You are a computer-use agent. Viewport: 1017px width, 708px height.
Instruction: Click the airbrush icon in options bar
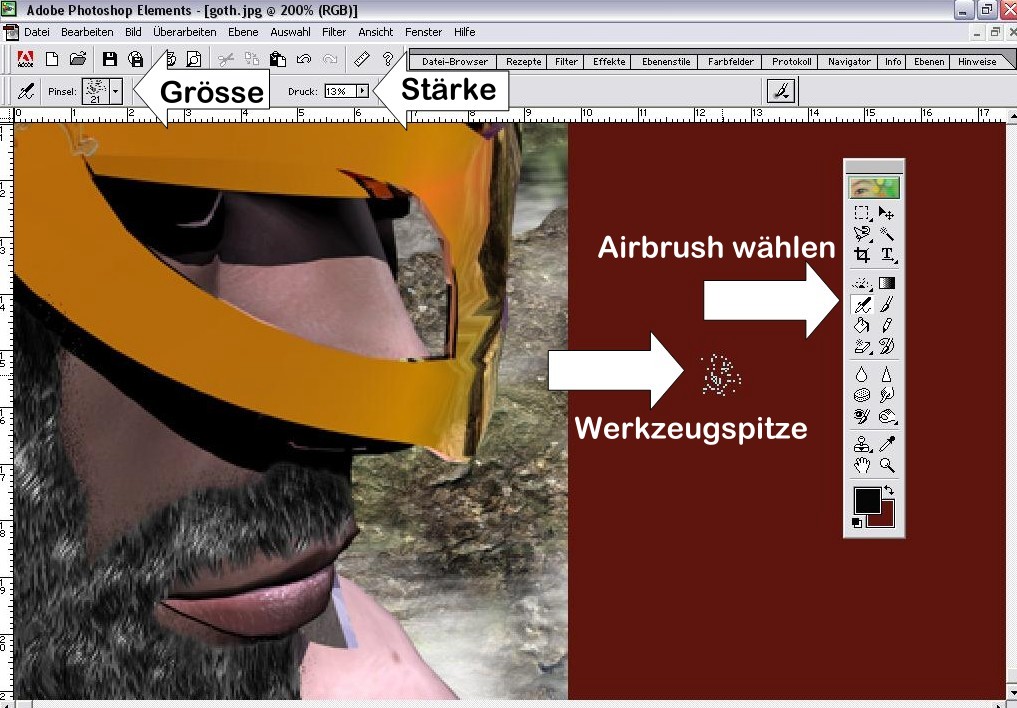pyautogui.click(x=26, y=91)
